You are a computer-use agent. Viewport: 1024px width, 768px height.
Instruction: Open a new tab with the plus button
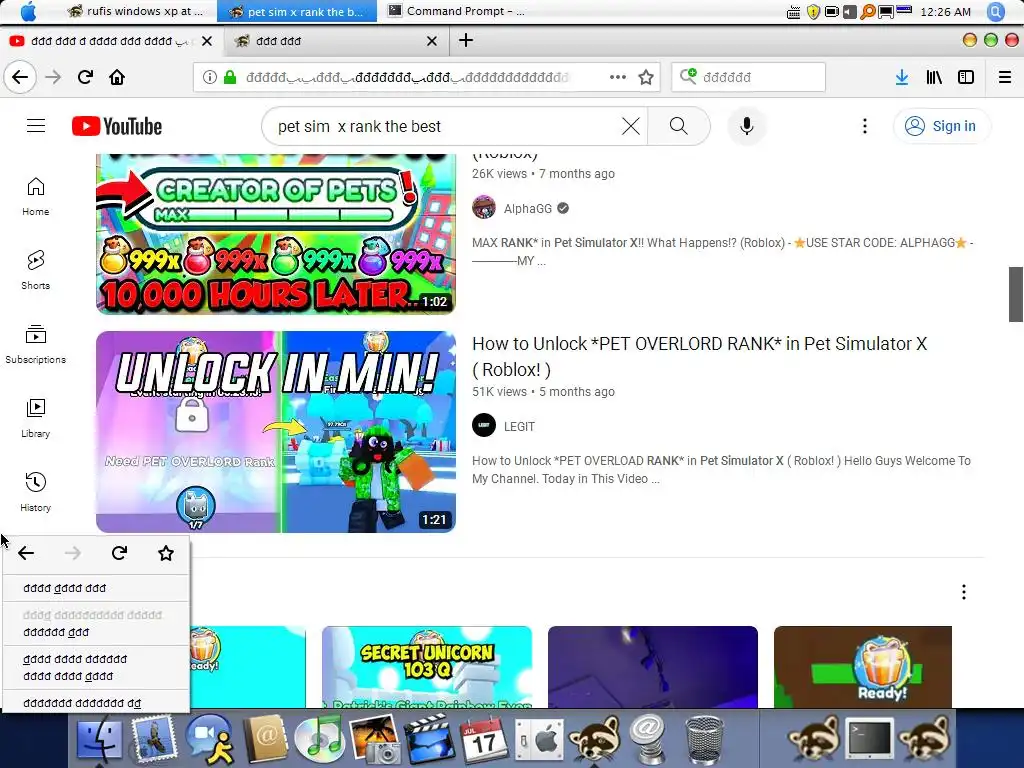click(x=466, y=40)
